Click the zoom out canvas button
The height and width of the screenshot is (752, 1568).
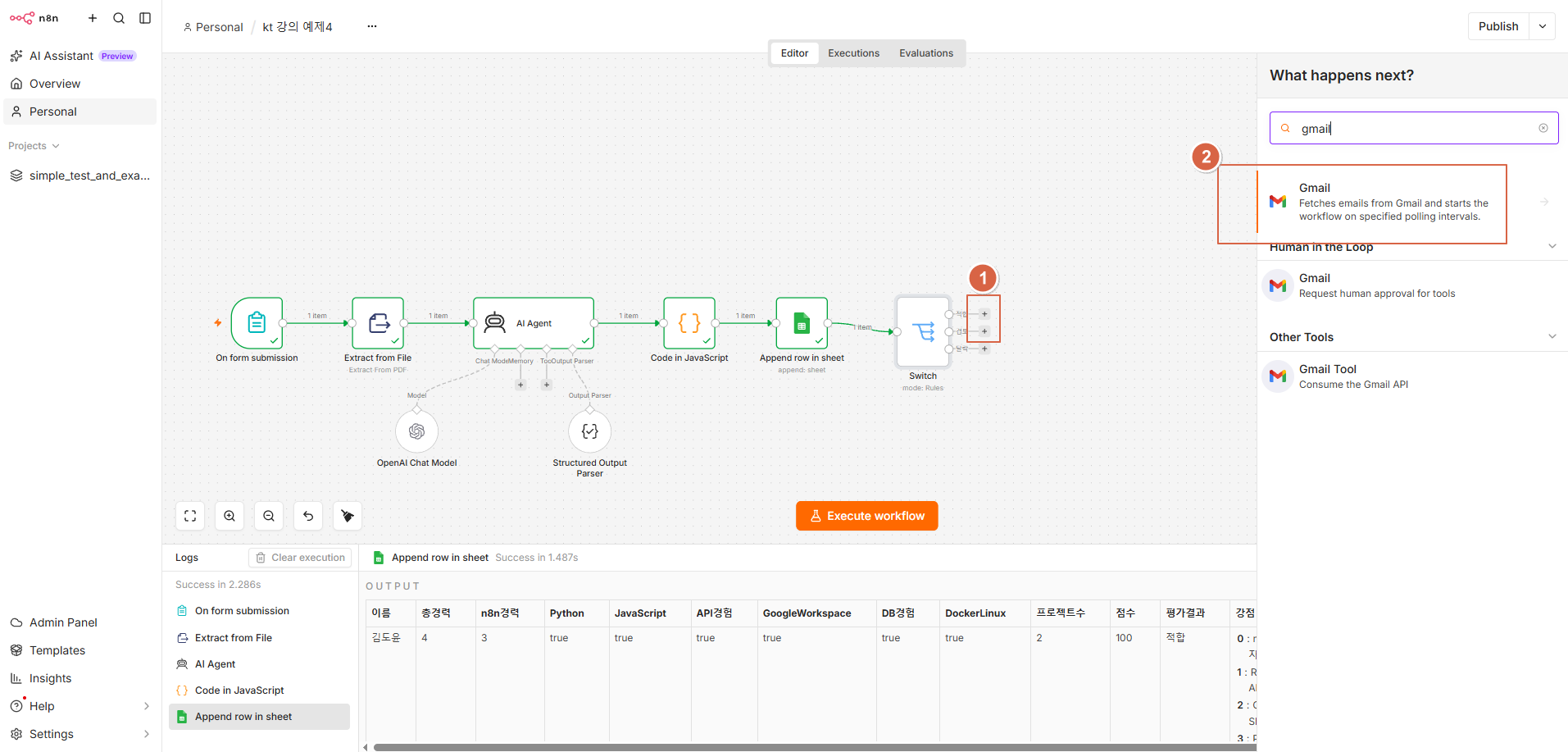click(269, 516)
